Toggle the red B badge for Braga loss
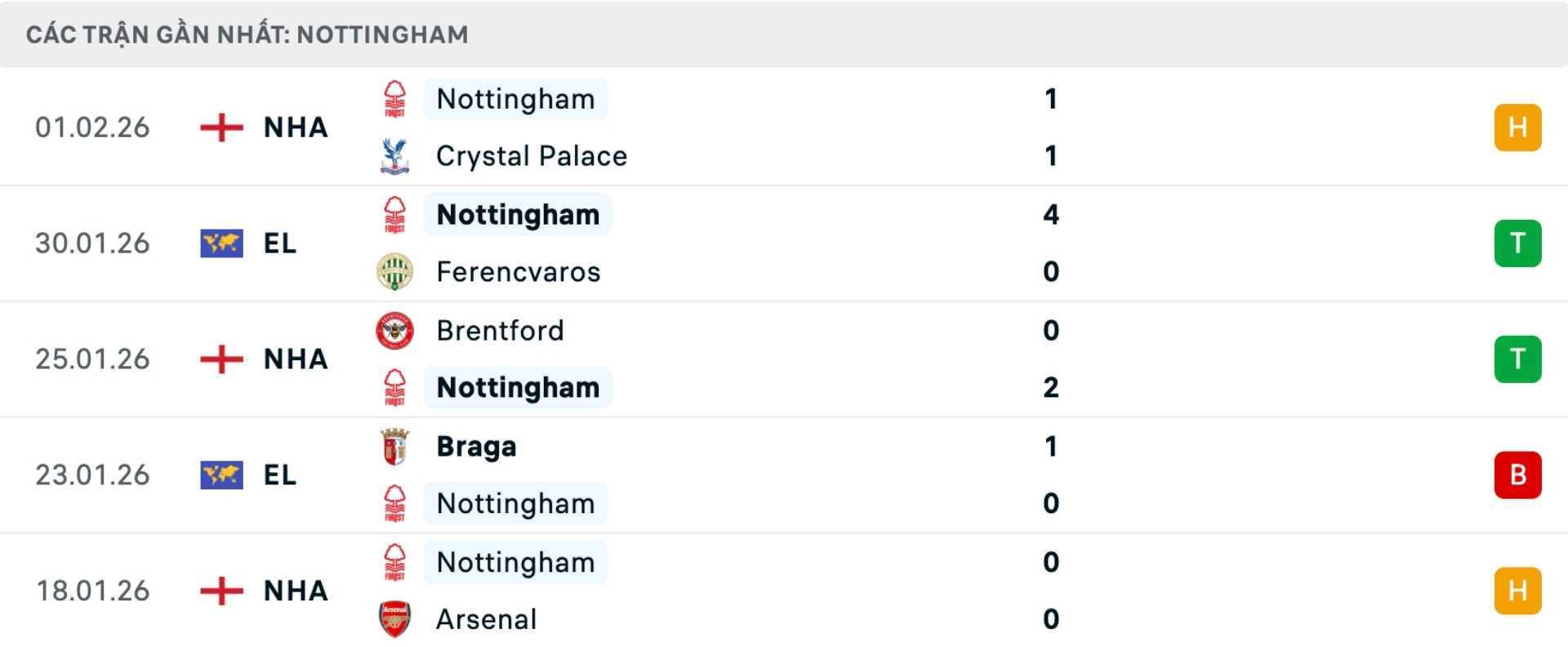The image size is (1568, 647). point(1518,475)
